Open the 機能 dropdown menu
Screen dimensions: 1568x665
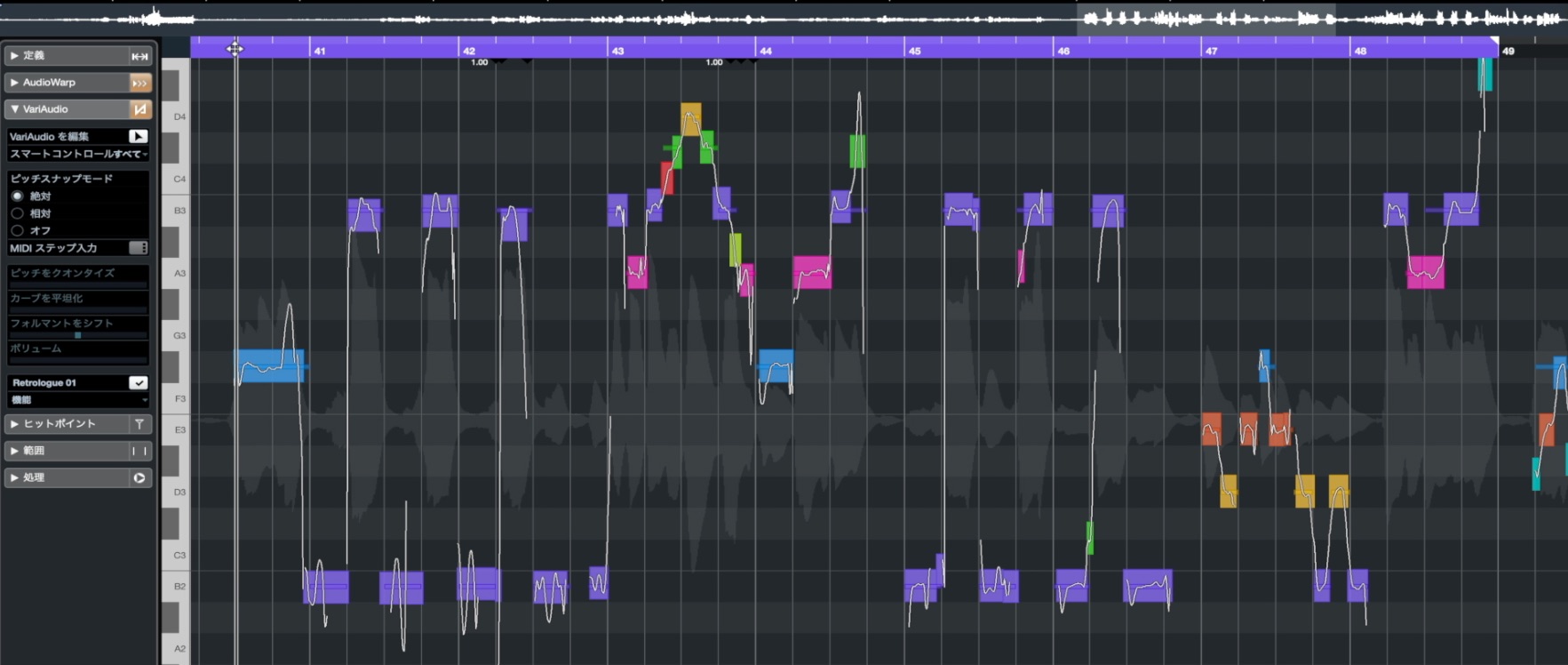tap(78, 400)
